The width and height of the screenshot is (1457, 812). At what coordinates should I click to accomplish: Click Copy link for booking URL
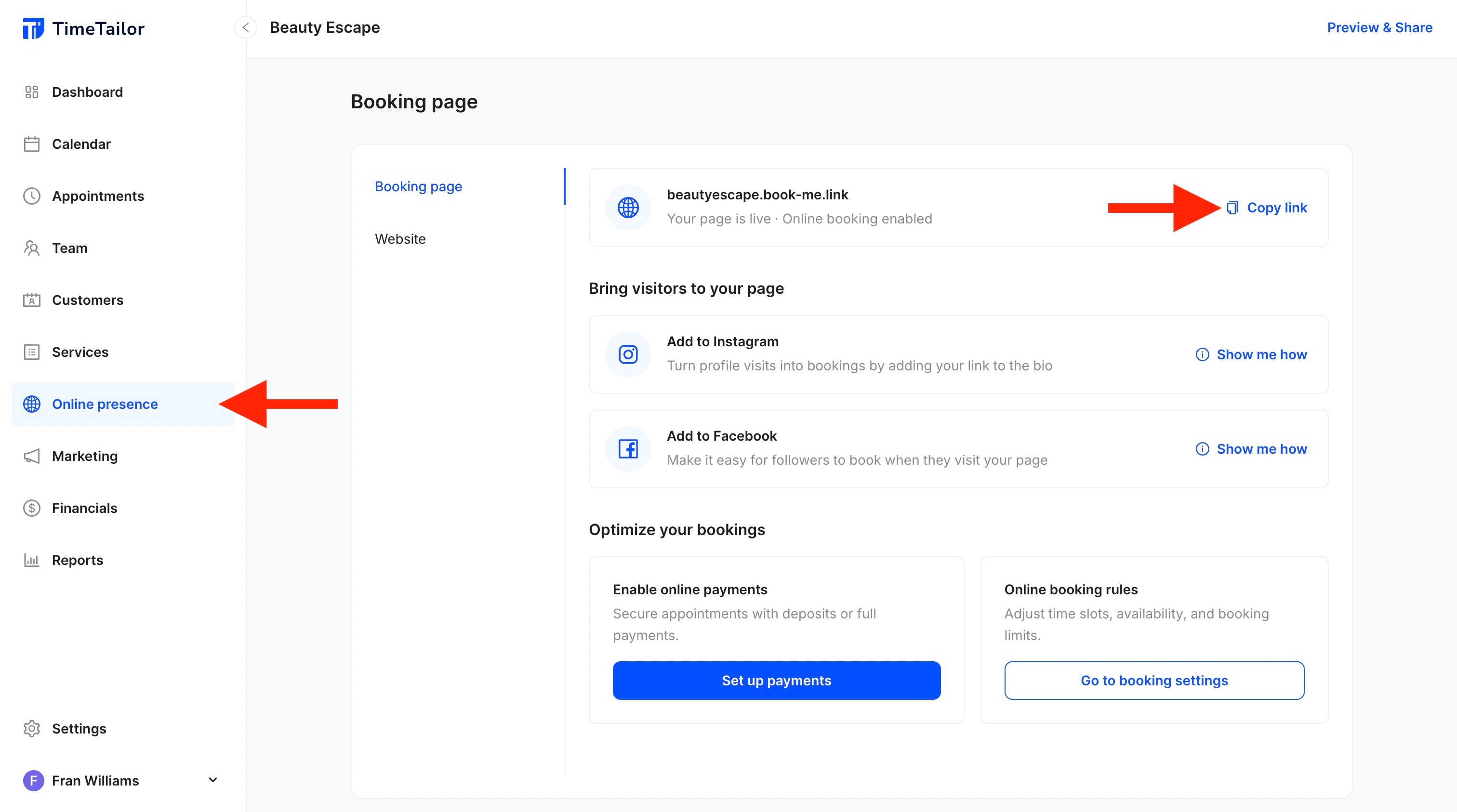point(1267,208)
